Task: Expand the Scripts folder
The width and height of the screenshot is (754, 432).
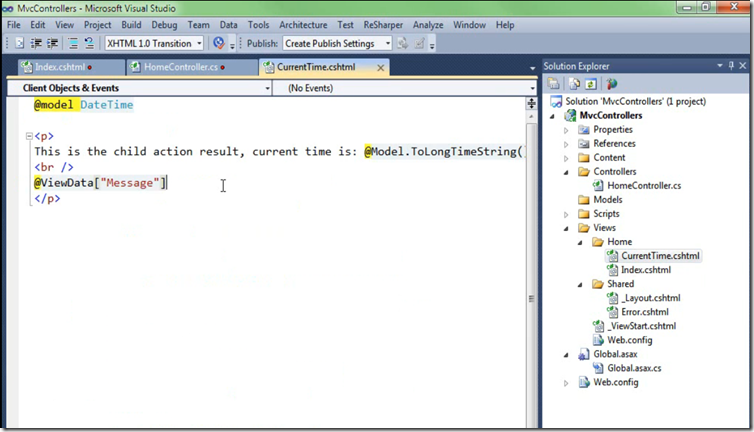Action: 566,214
